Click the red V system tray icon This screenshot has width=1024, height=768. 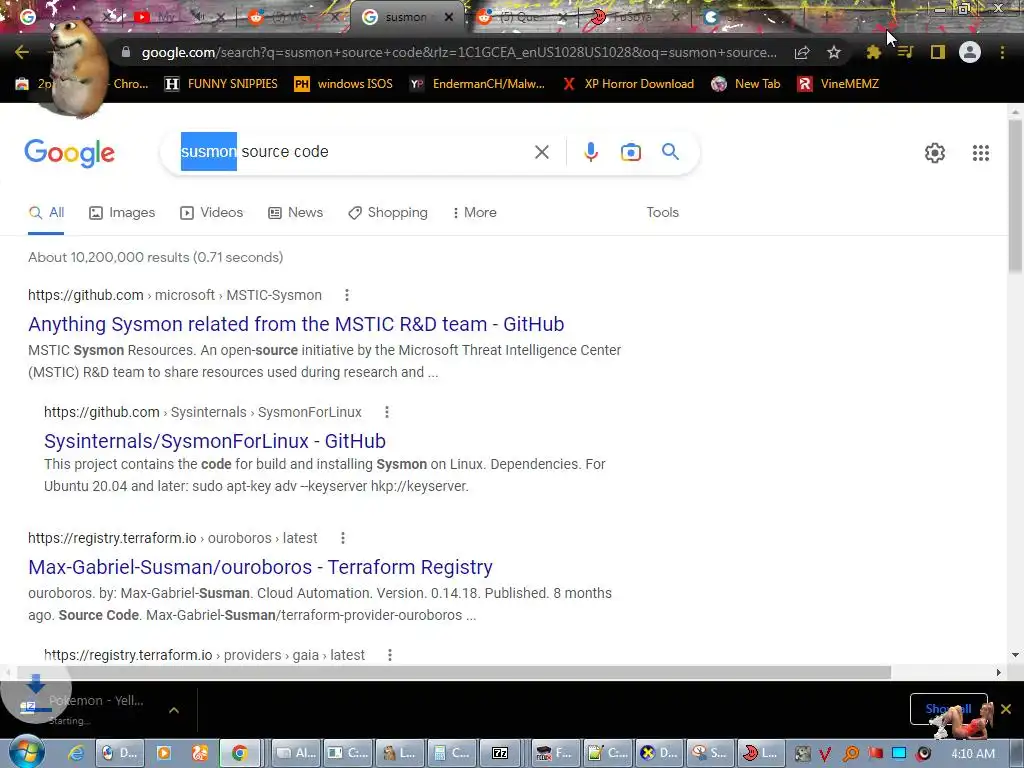click(825, 754)
